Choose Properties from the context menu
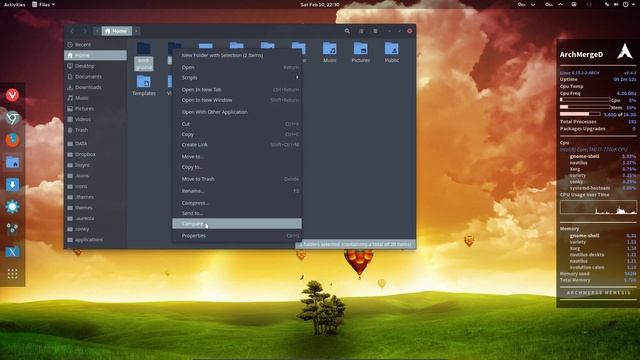 (237, 236)
